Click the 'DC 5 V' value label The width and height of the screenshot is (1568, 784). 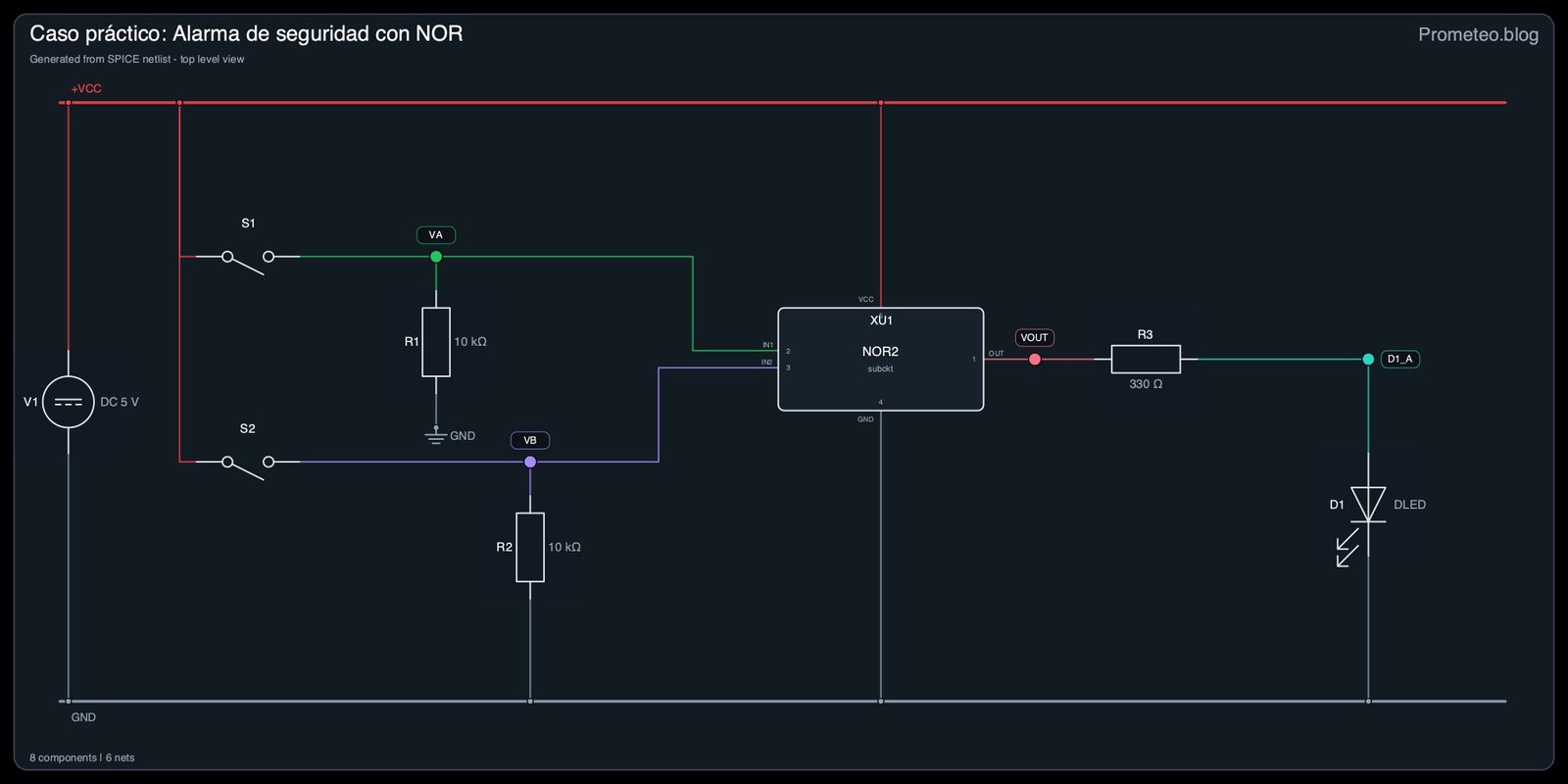coord(120,402)
